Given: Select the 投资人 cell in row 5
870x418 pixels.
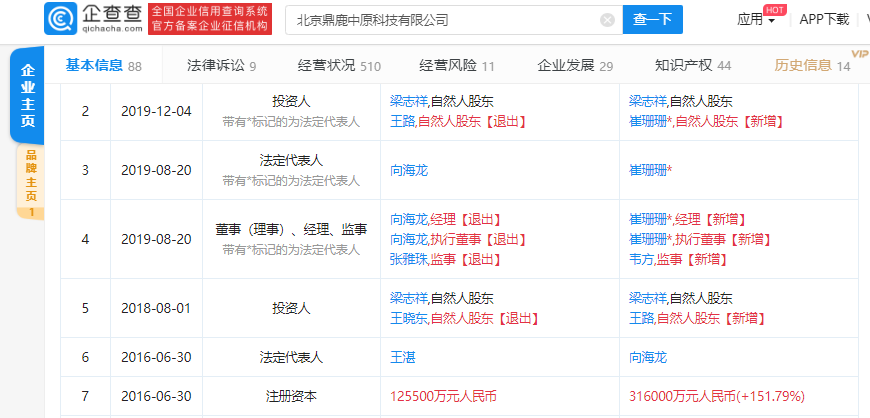Looking at the screenshot, I should click(x=291, y=308).
